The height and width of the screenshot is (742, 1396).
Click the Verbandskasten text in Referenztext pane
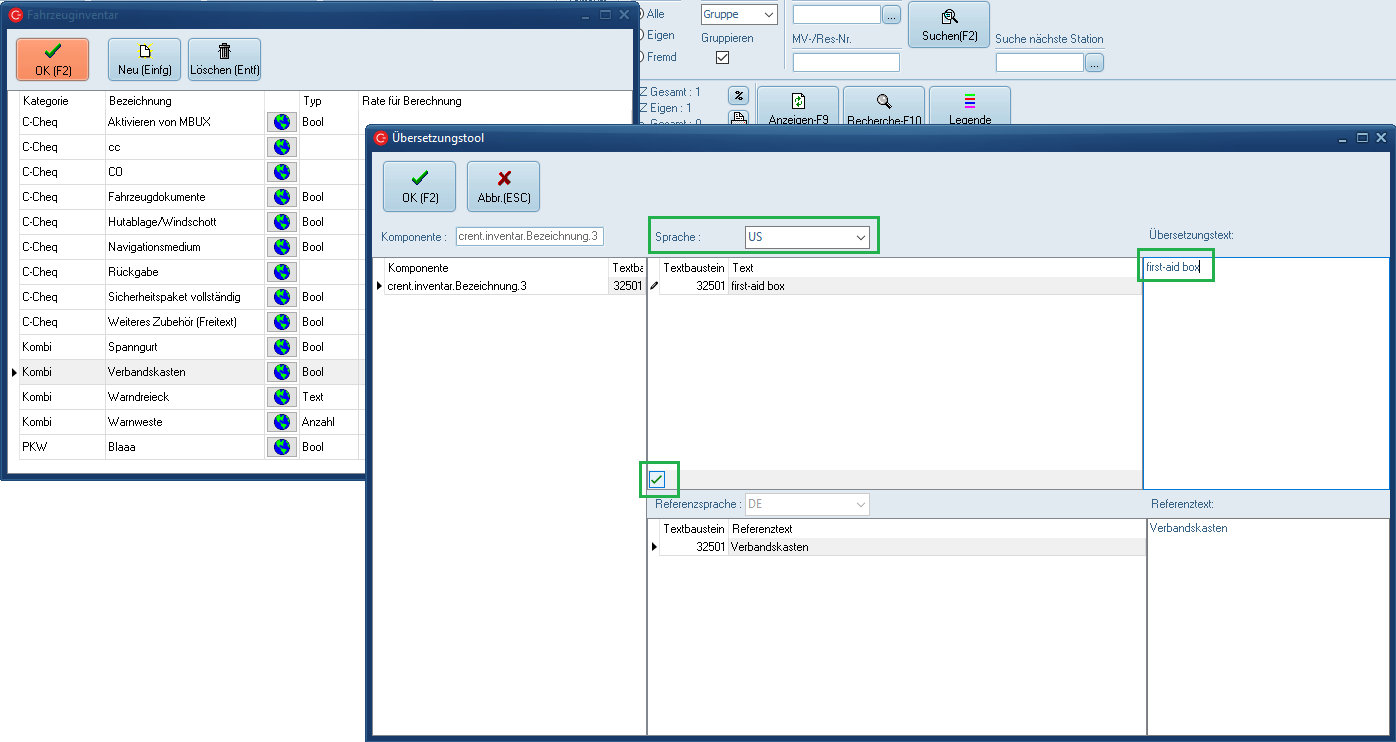1188,528
